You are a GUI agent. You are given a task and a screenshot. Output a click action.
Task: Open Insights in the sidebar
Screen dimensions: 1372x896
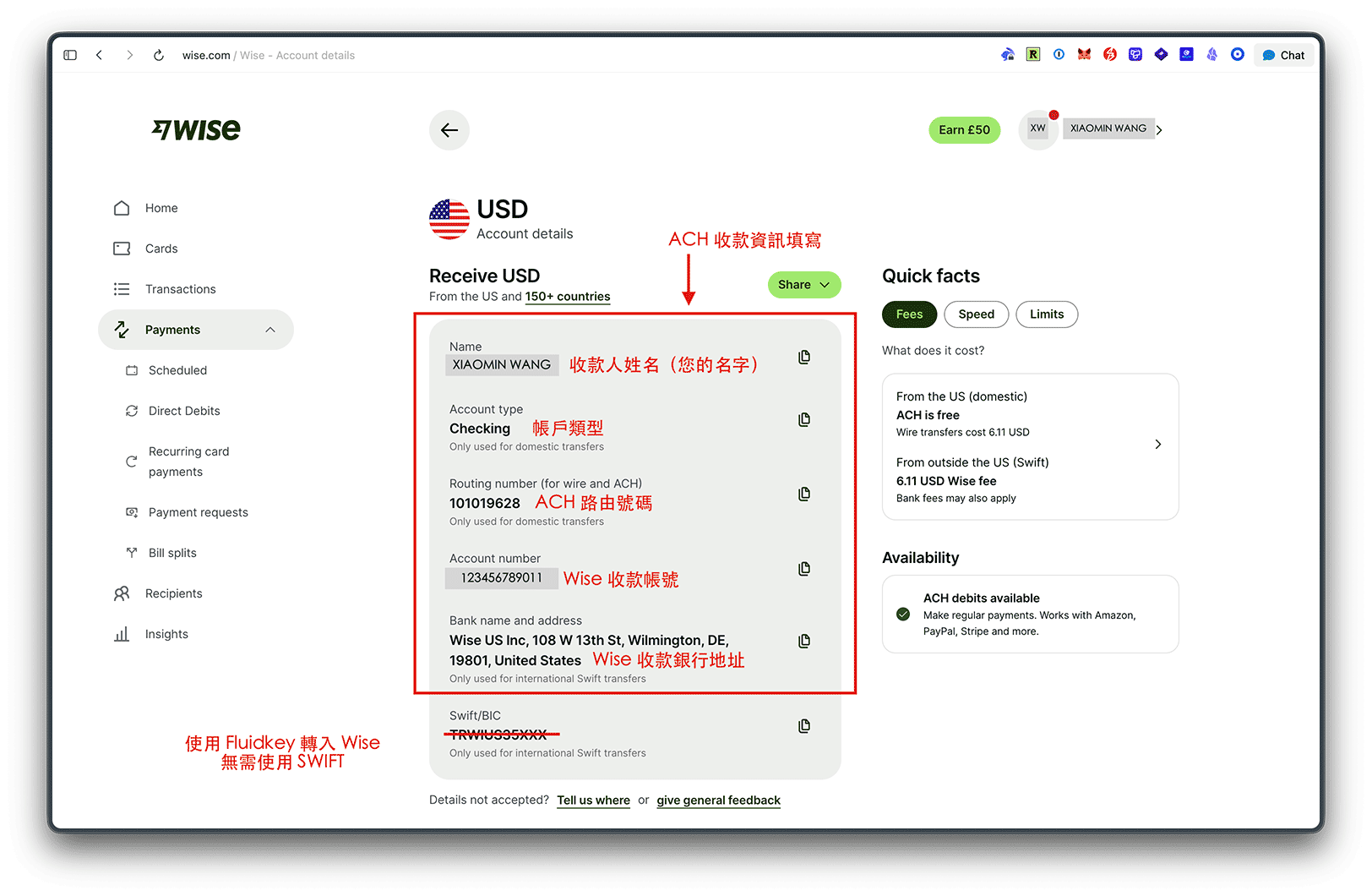(x=166, y=634)
